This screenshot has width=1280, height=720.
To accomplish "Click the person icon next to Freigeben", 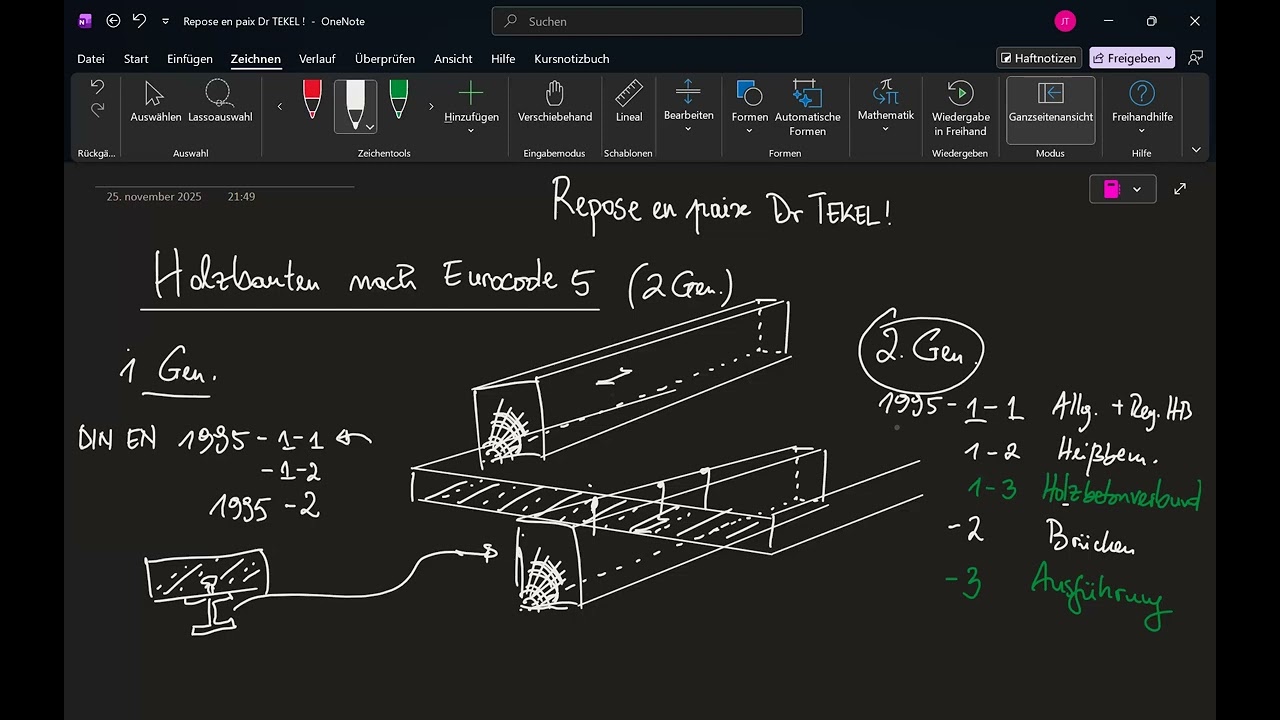I will coord(1195,58).
